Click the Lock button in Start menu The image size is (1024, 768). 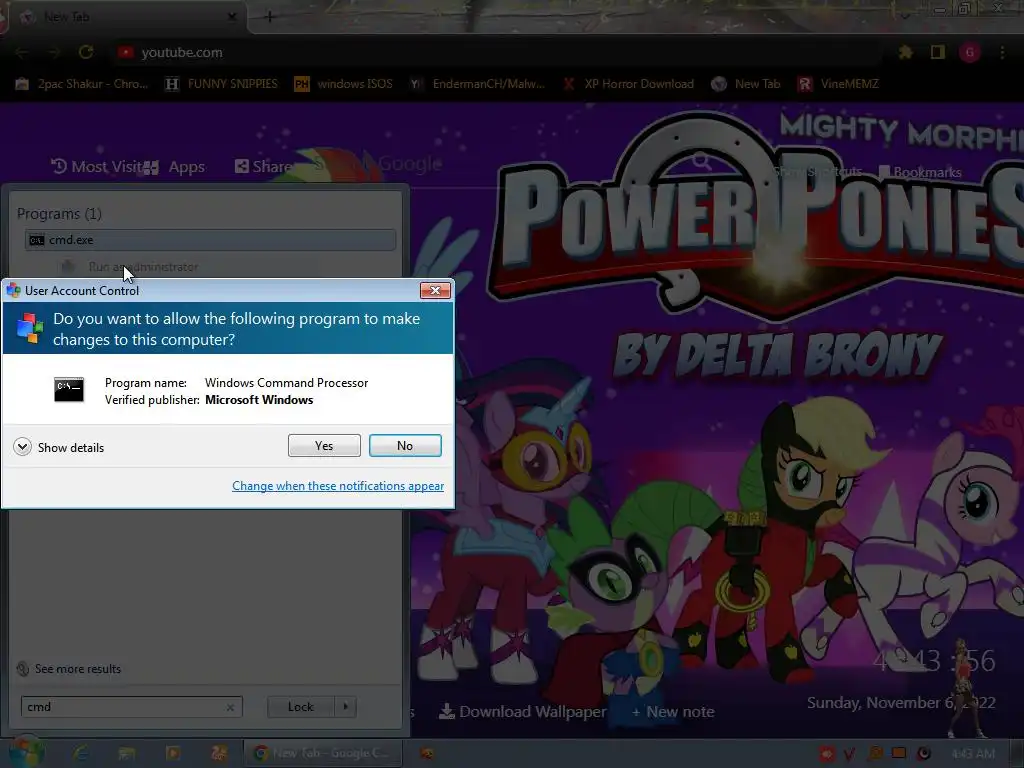tap(300, 707)
